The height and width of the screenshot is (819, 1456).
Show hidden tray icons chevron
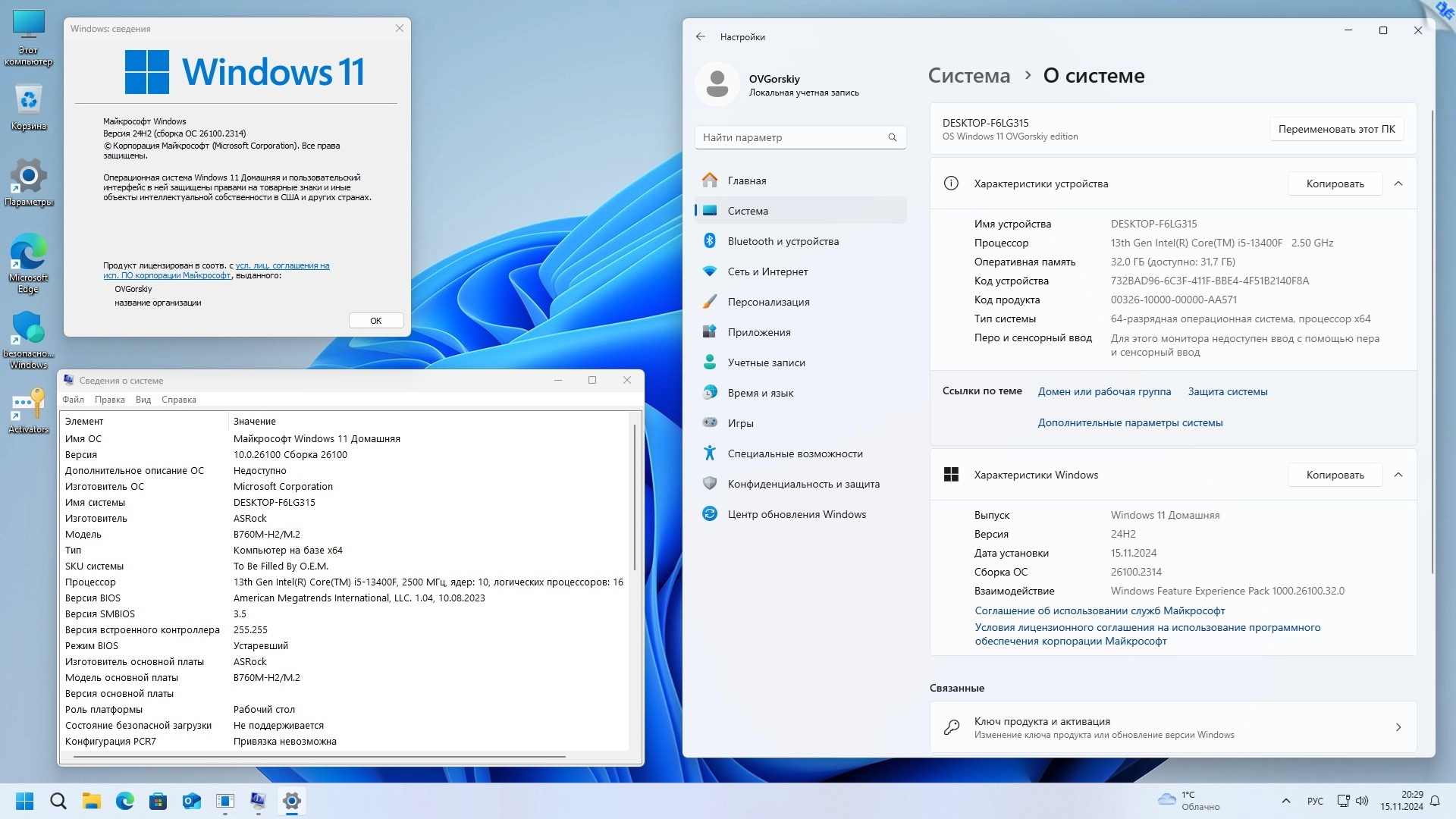(x=1285, y=801)
